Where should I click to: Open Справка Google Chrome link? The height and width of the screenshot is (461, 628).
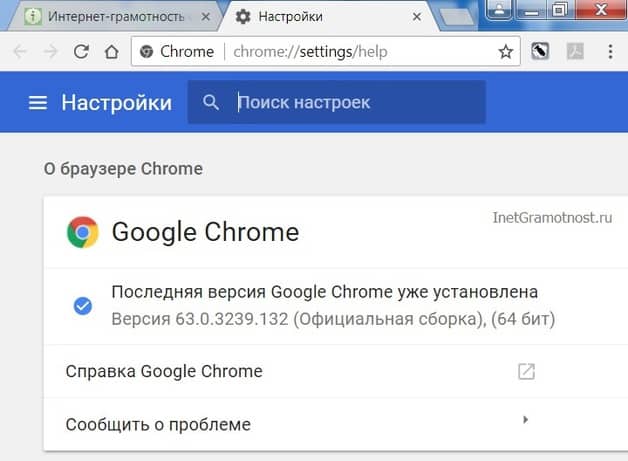(x=164, y=371)
